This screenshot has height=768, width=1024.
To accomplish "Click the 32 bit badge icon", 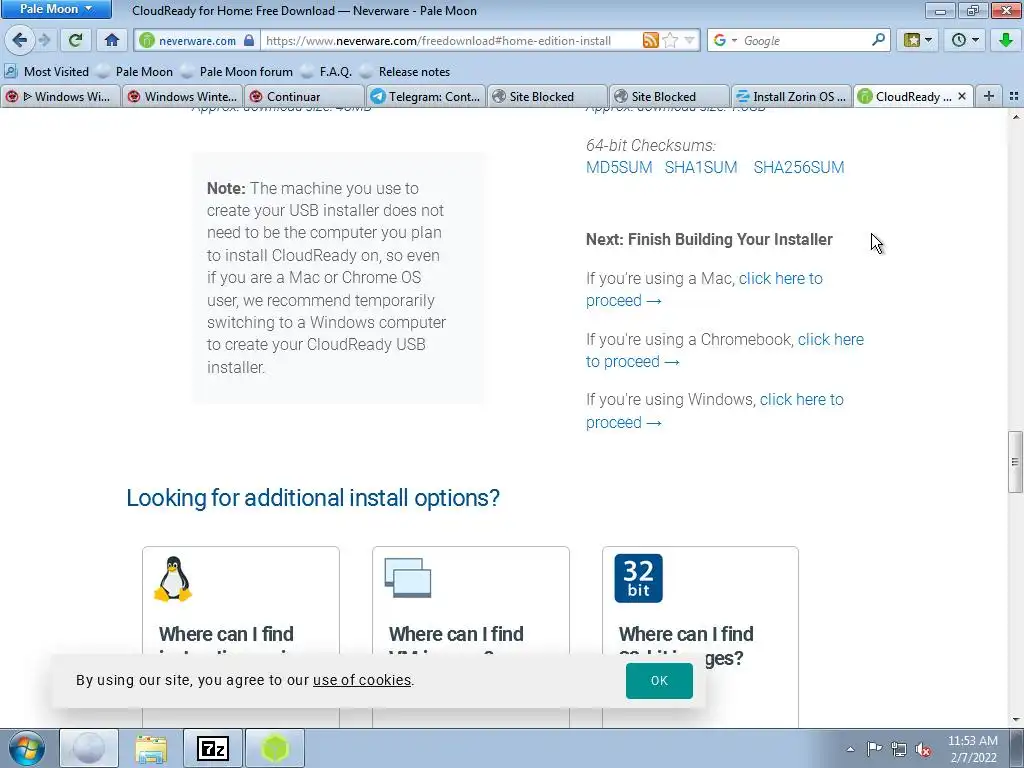I will pyautogui.click(x=638, y=578).
